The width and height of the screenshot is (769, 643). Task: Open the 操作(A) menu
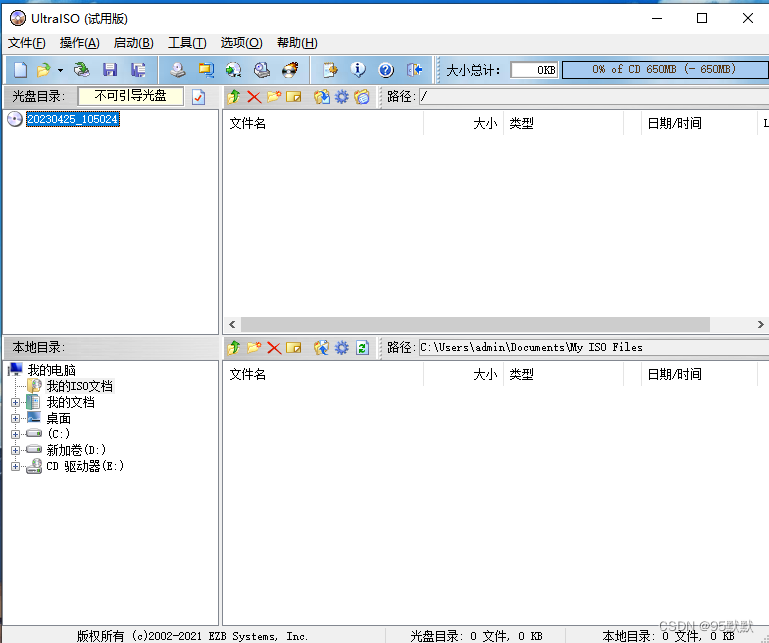(x=79, y=43)
